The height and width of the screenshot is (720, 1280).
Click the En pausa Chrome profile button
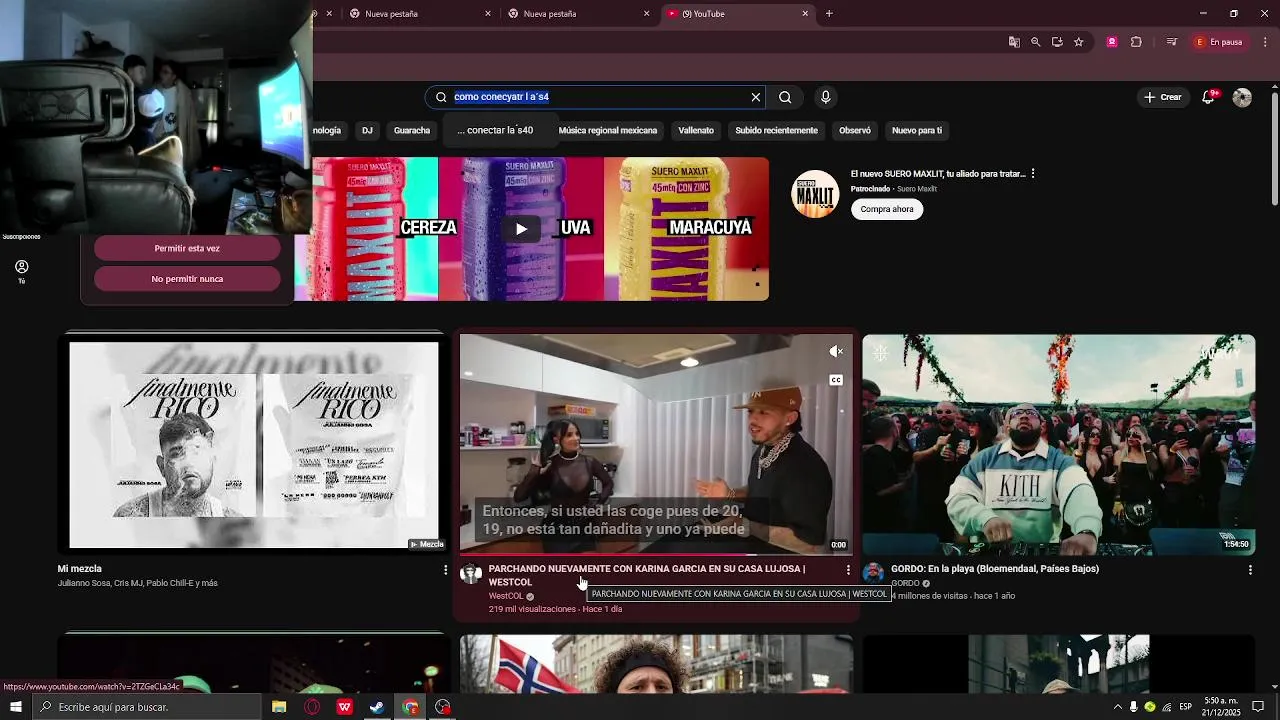pyautogui.click(x=1219, y=42)
